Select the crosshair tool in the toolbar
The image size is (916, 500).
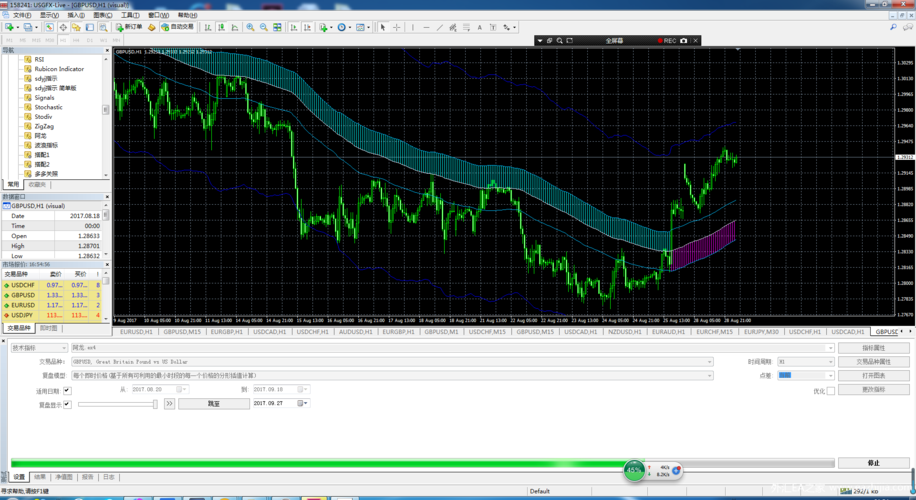click(x=397, y=27)
